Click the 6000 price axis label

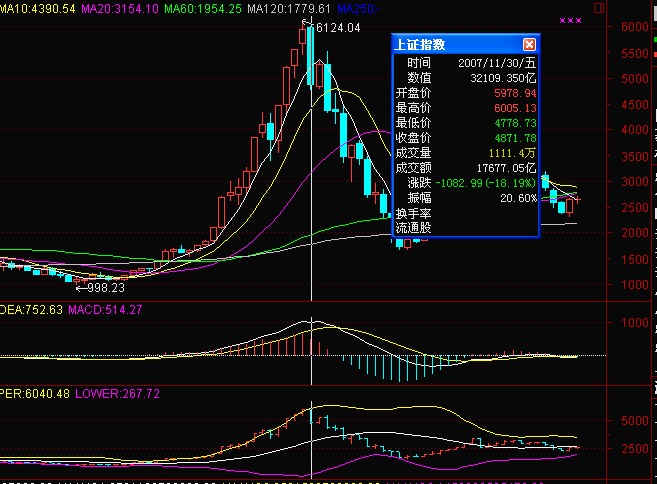(x=635, y=27)
